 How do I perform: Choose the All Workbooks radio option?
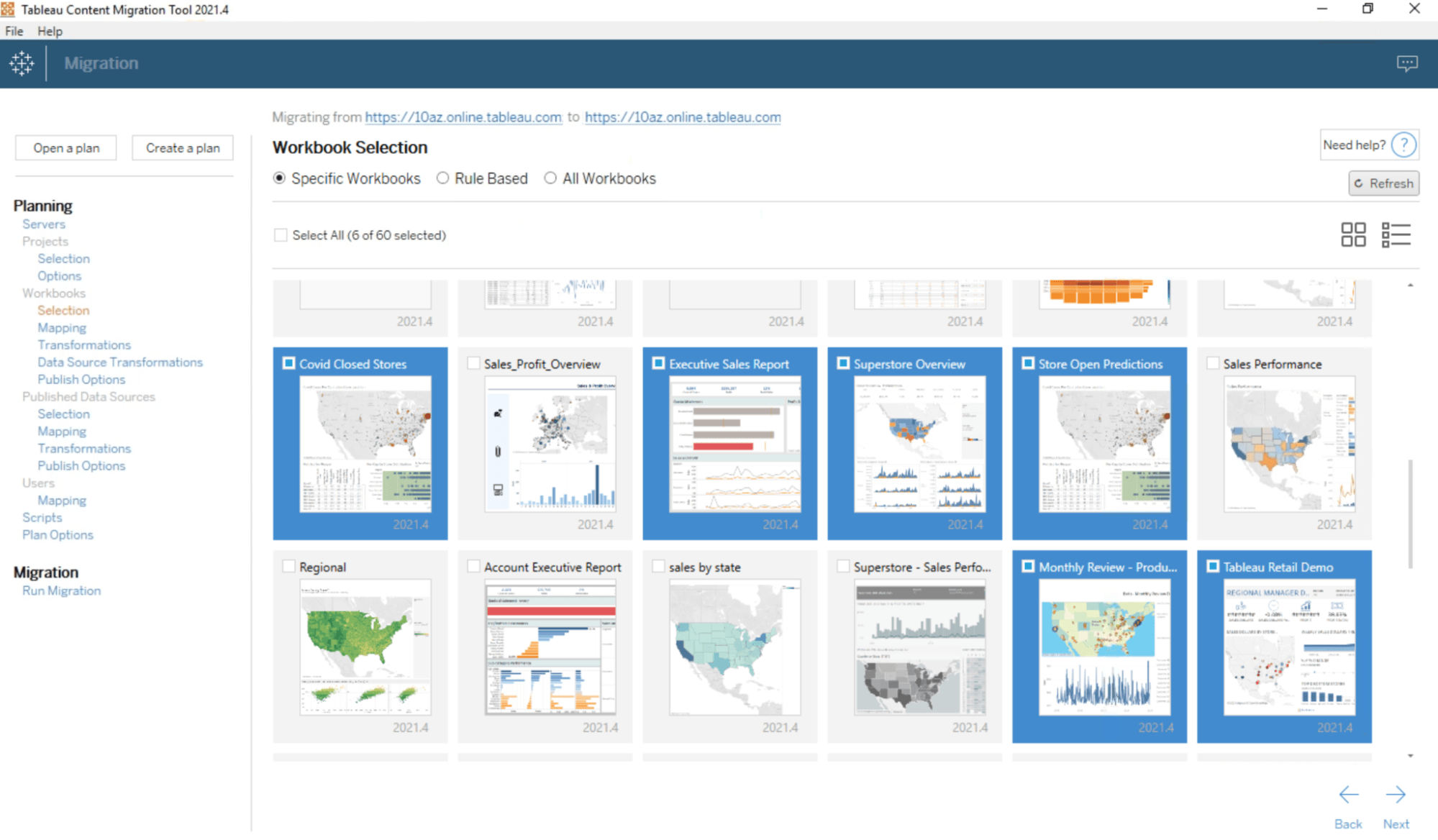pyautogui.click(x=550, y=178)
